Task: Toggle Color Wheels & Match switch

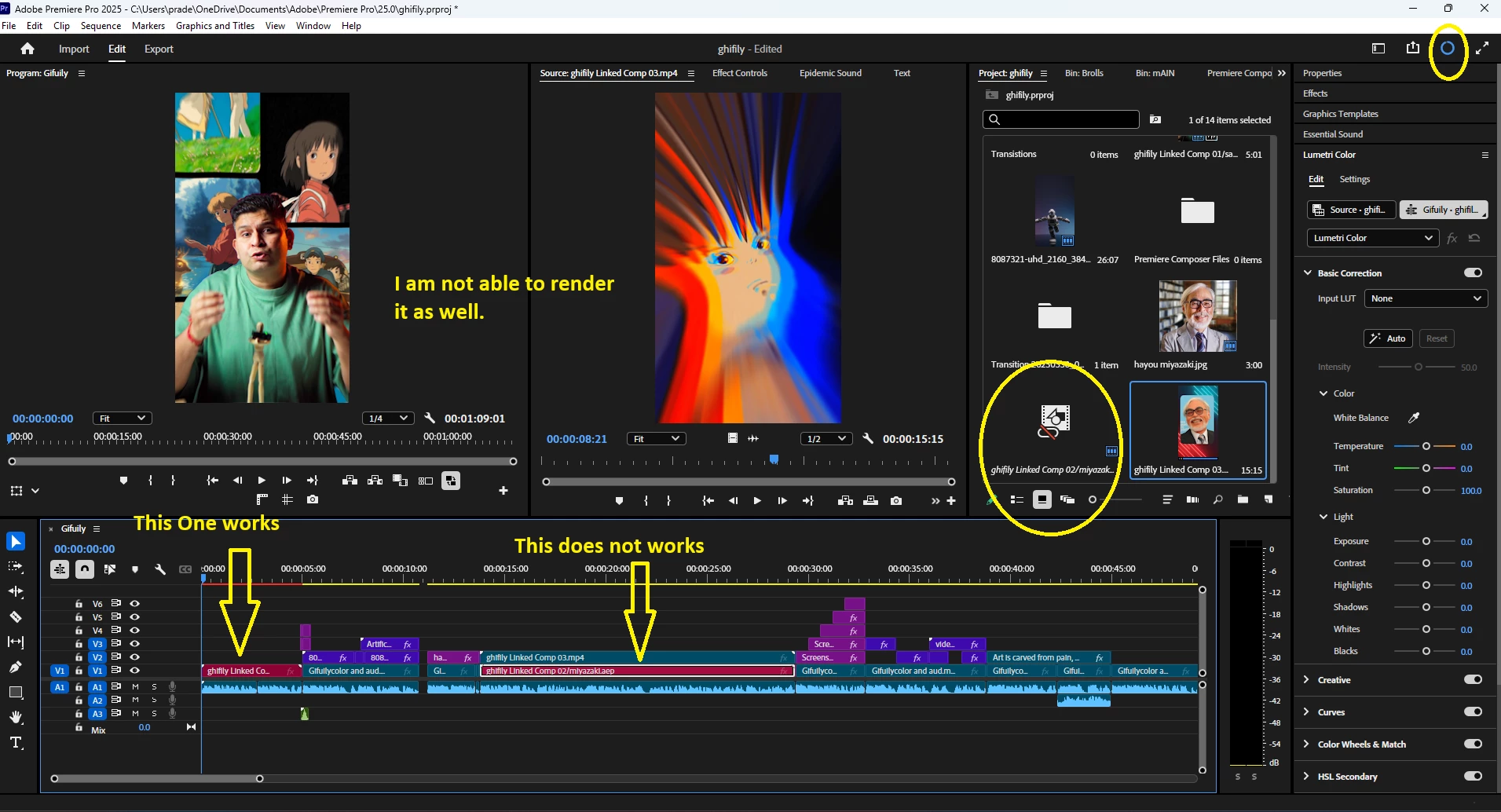Action: click(x=1473, y=744)
